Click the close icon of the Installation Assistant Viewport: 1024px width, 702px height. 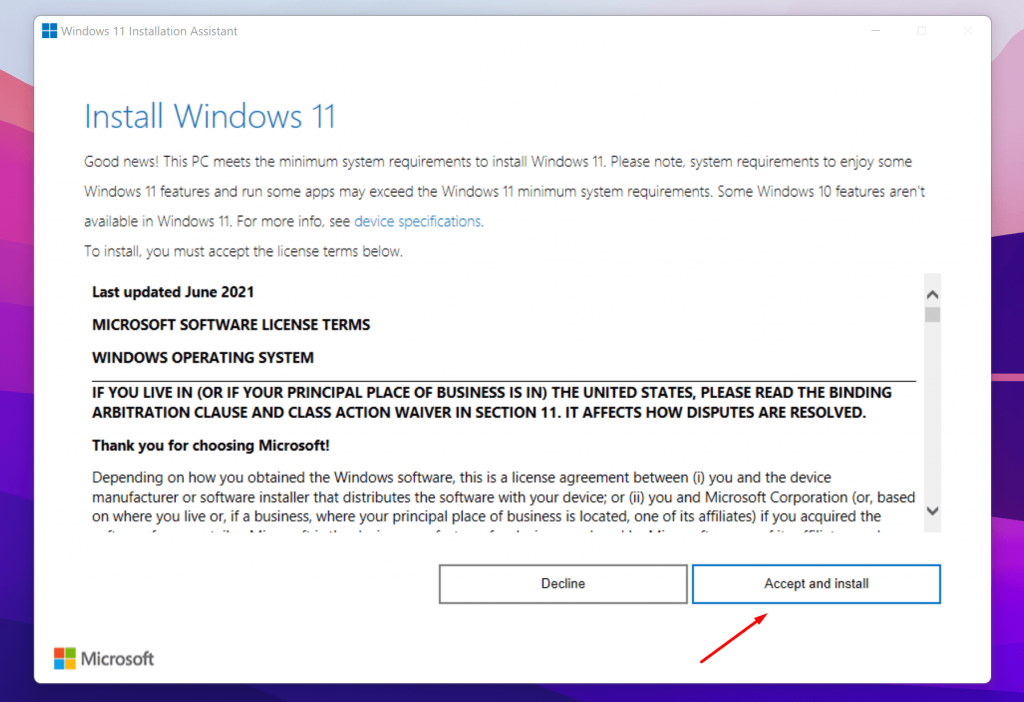point(966,31)
